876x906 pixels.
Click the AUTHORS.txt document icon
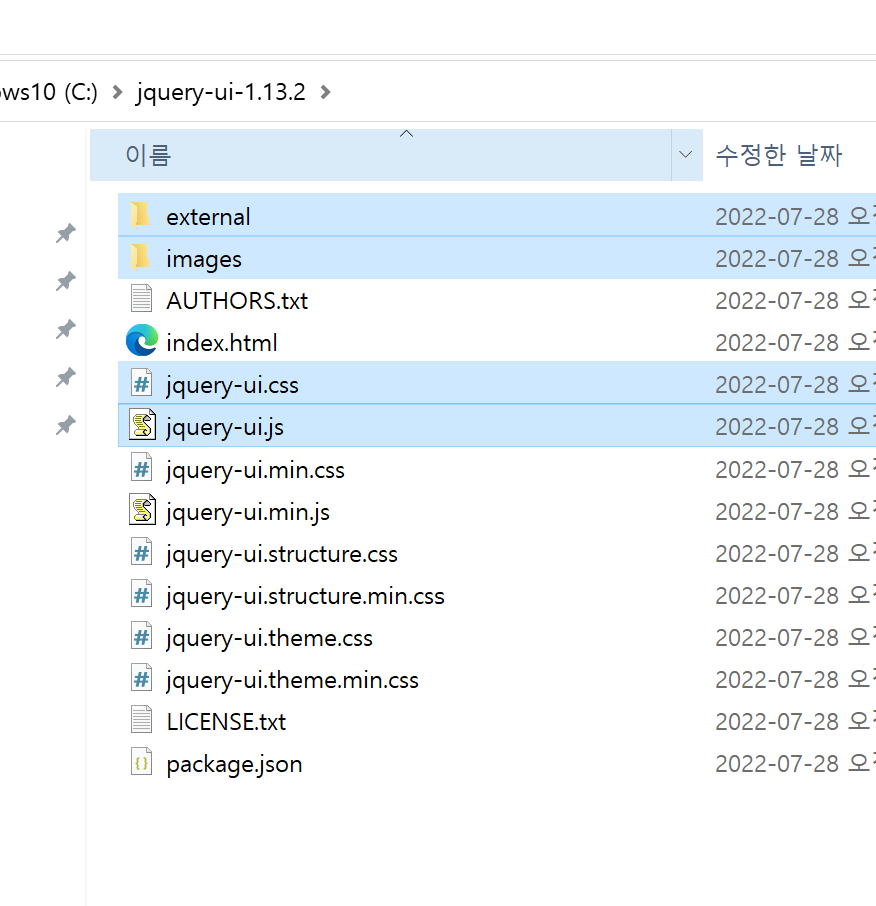(x=142, y=299)
